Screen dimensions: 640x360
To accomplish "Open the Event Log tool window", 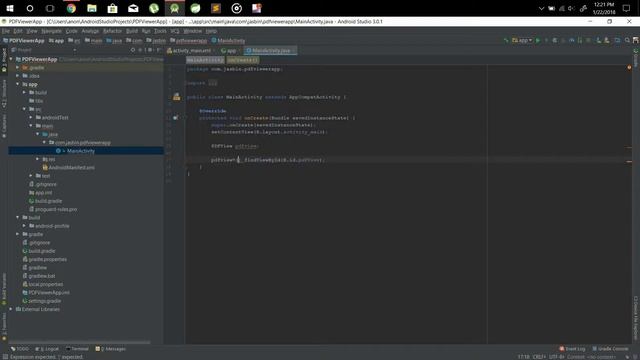I will 572,349.
